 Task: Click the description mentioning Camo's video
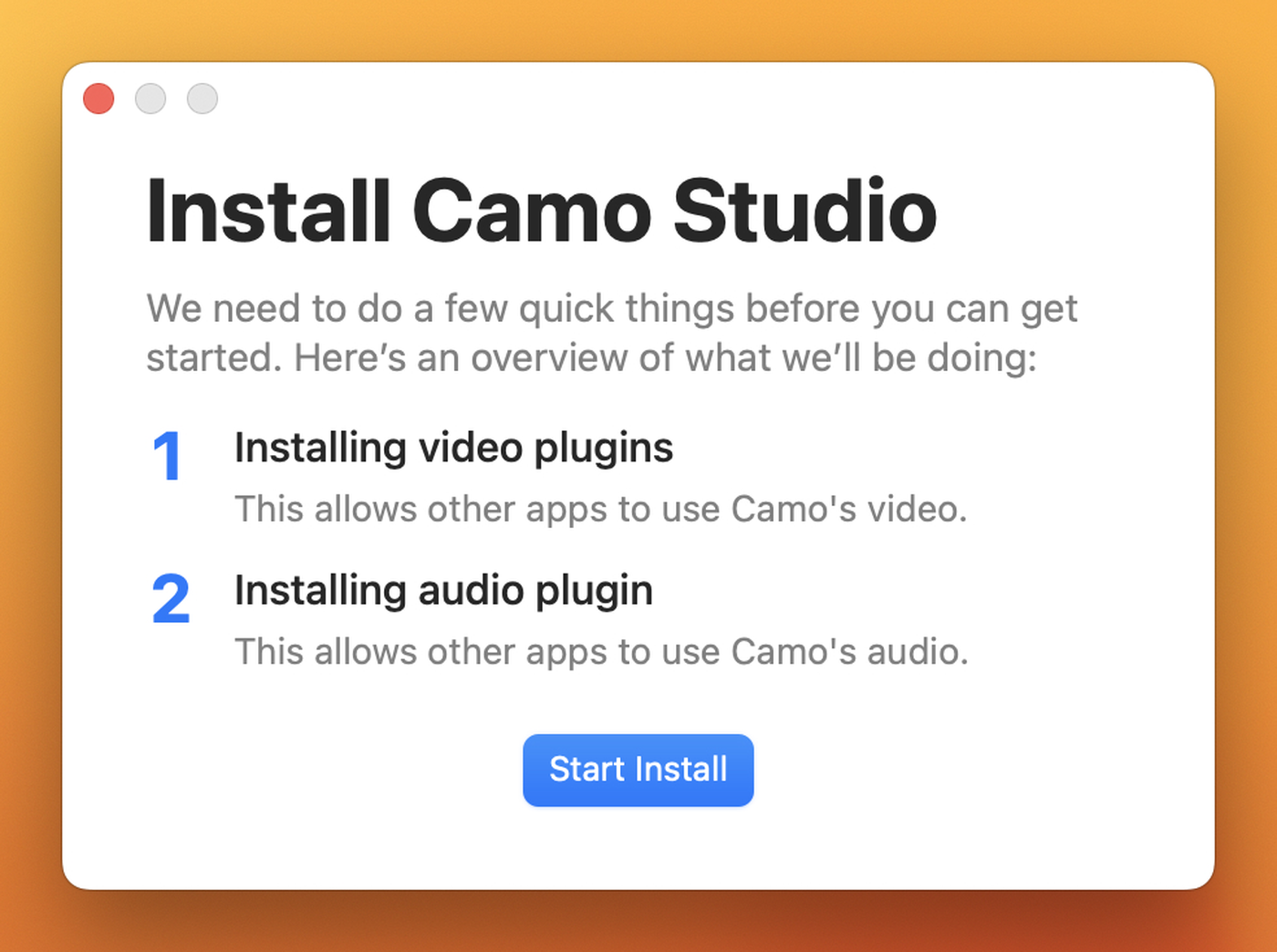pyautogui.click(x=600, y=509)
